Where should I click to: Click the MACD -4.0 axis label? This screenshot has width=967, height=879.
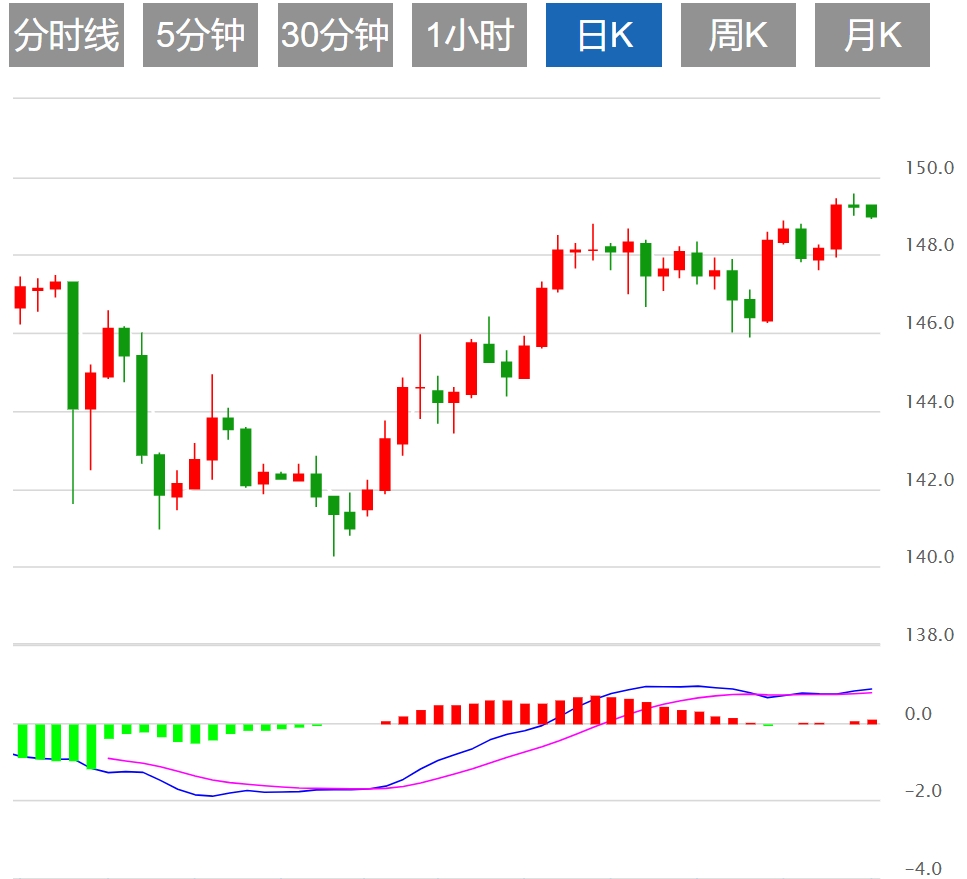click(923, 869)
